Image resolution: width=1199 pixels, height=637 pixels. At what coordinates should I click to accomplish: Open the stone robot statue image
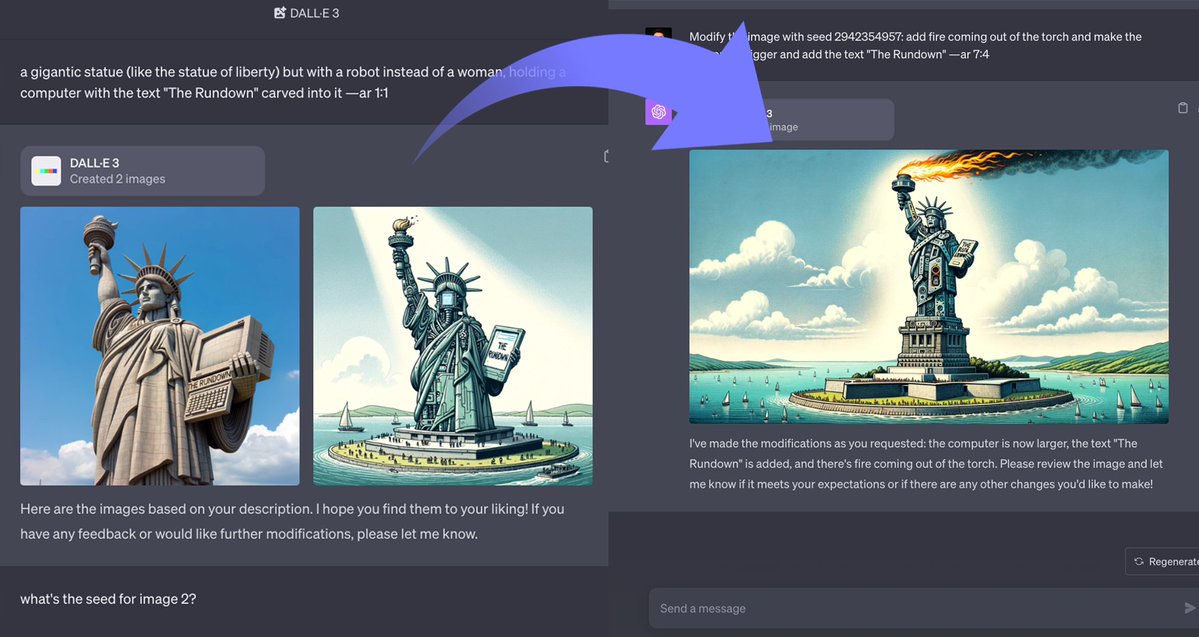point(160,346)
